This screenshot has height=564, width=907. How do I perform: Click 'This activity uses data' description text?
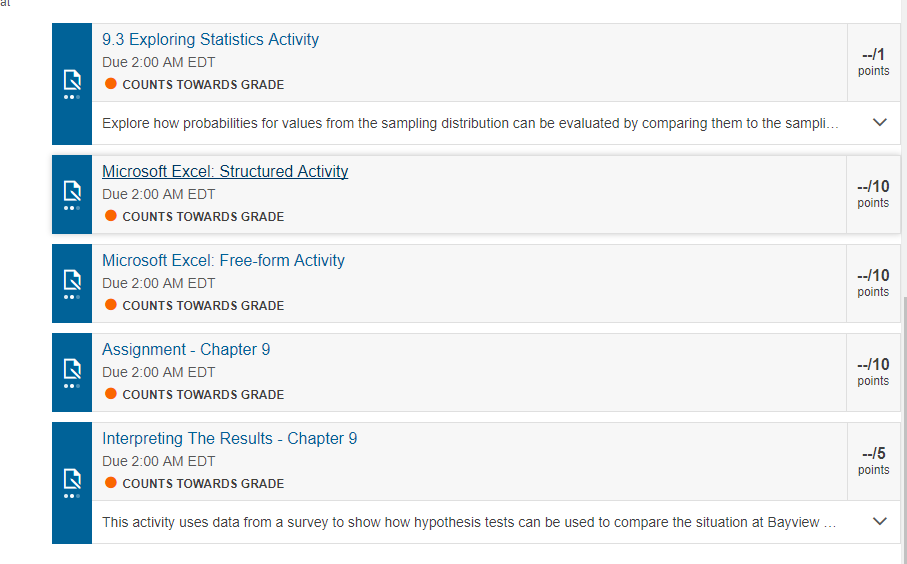coord(469,522)
